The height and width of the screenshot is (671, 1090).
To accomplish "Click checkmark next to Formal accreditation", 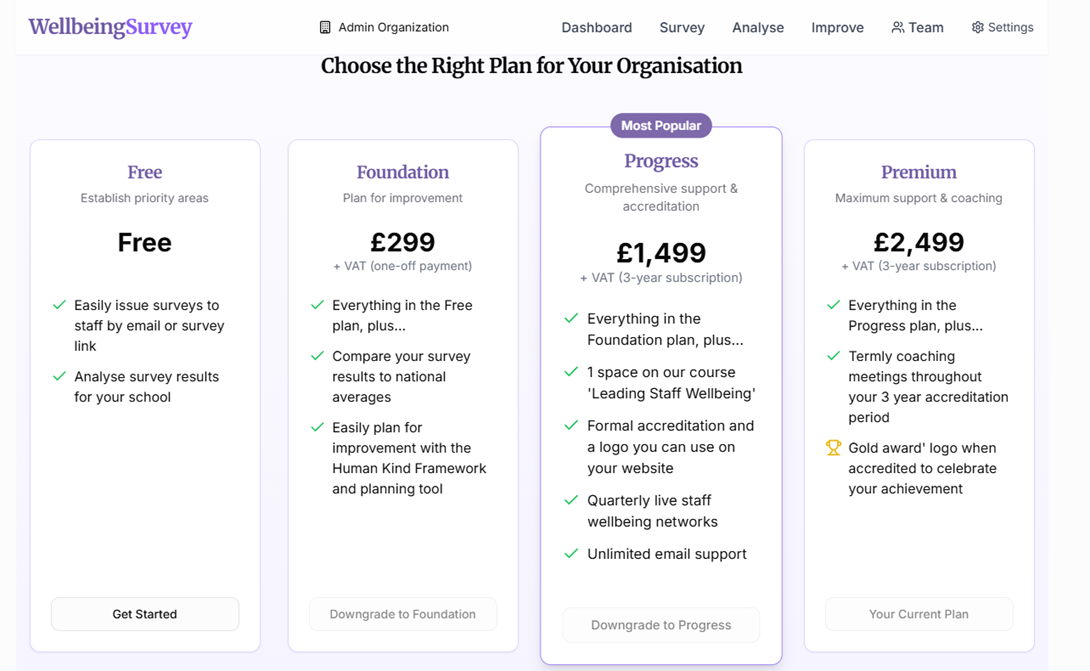I will coord(571,426).
